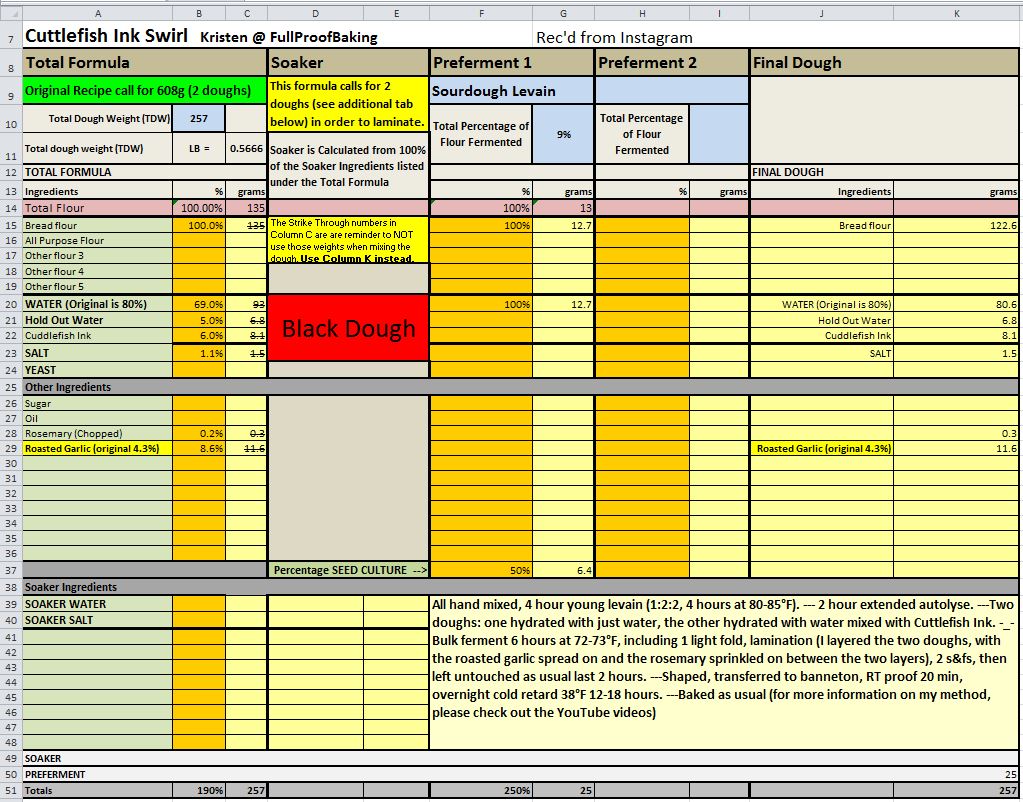Edit Total Dough Weight value 257

pos(199,119)
